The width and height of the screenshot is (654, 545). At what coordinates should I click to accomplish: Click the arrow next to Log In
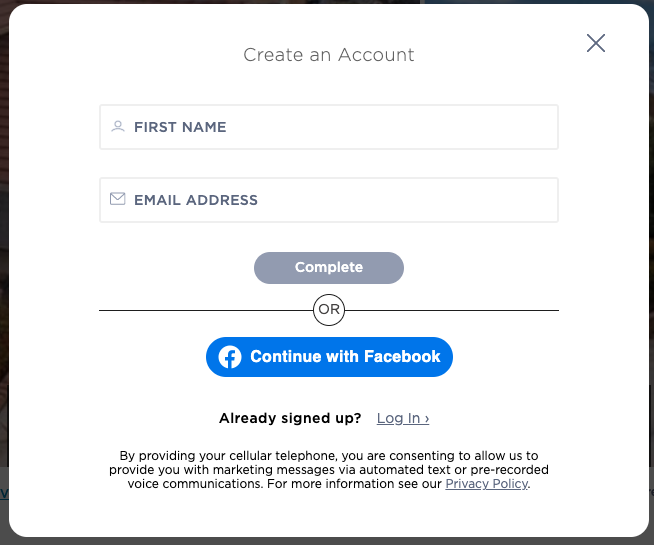point(427,419)
